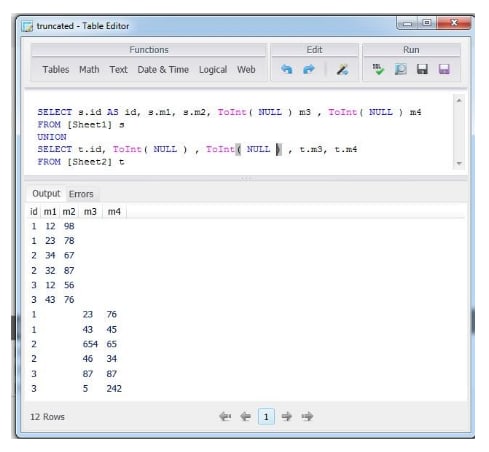
Task: Click m4 value 65
Action: [112, 344]
